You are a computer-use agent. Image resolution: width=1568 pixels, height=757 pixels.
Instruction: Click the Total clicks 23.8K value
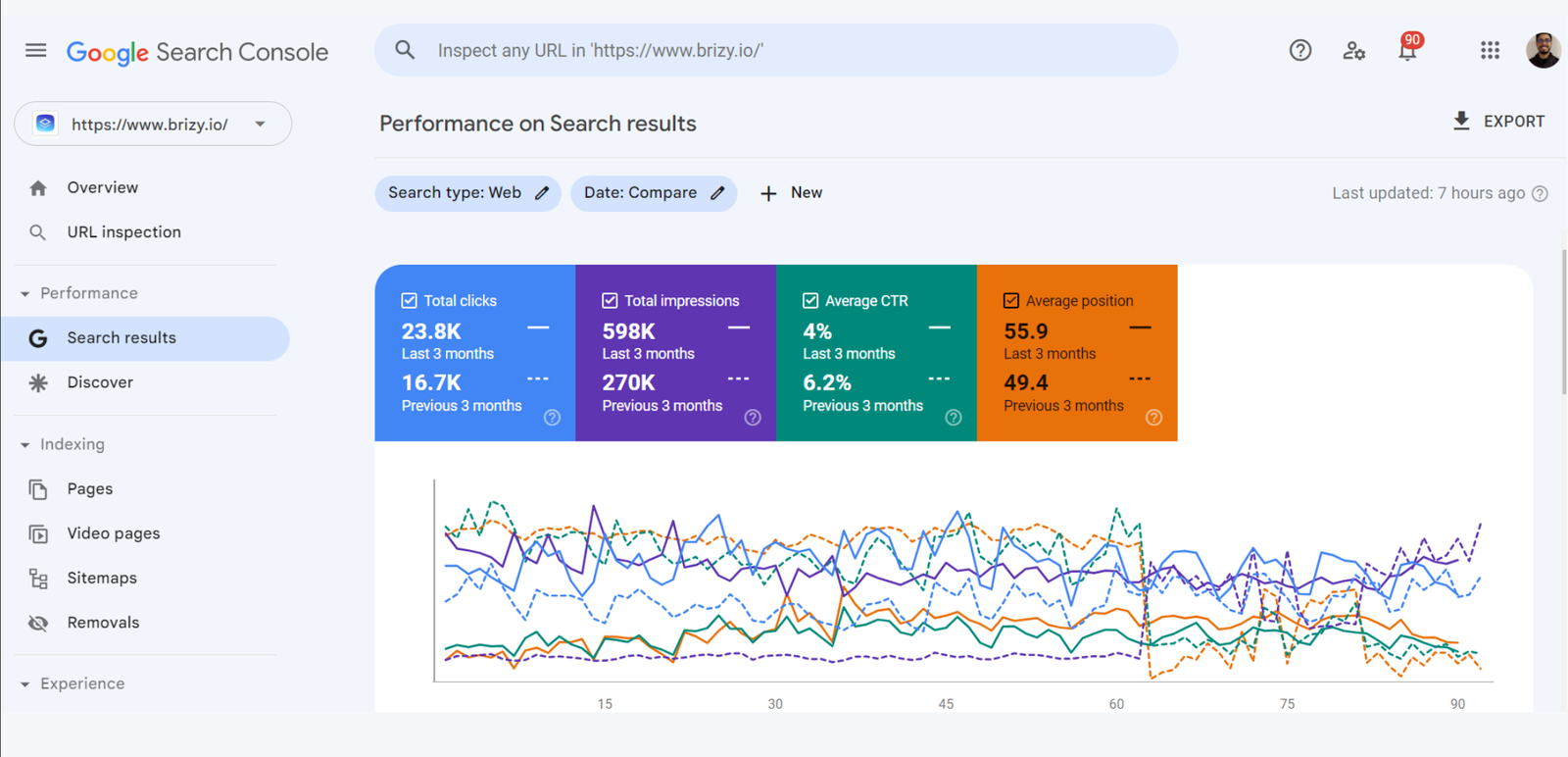431,331
